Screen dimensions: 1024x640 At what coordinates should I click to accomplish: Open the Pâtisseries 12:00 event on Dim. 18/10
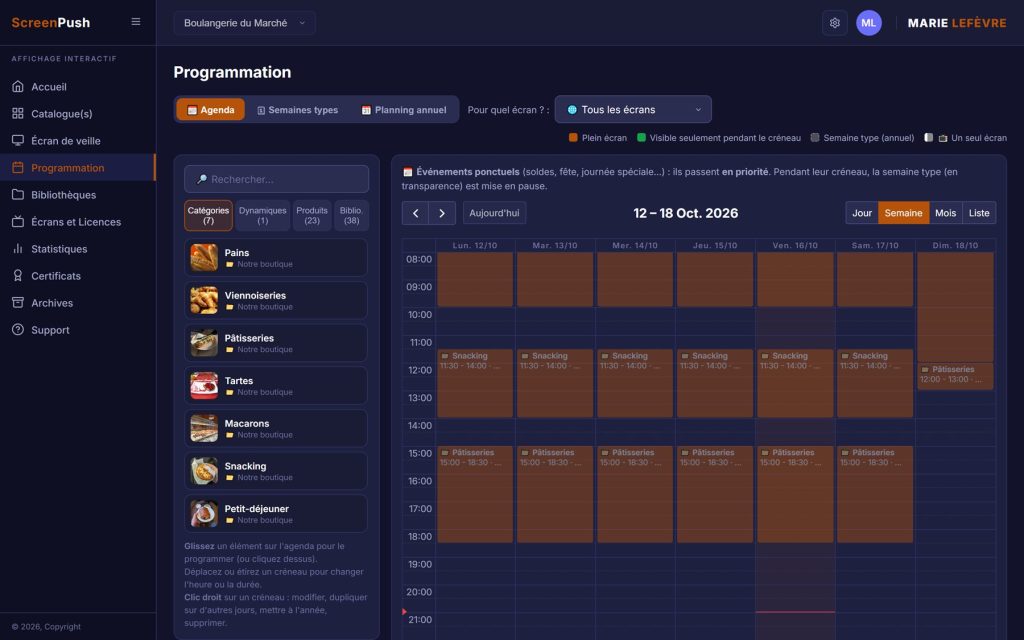coord(955,376)
